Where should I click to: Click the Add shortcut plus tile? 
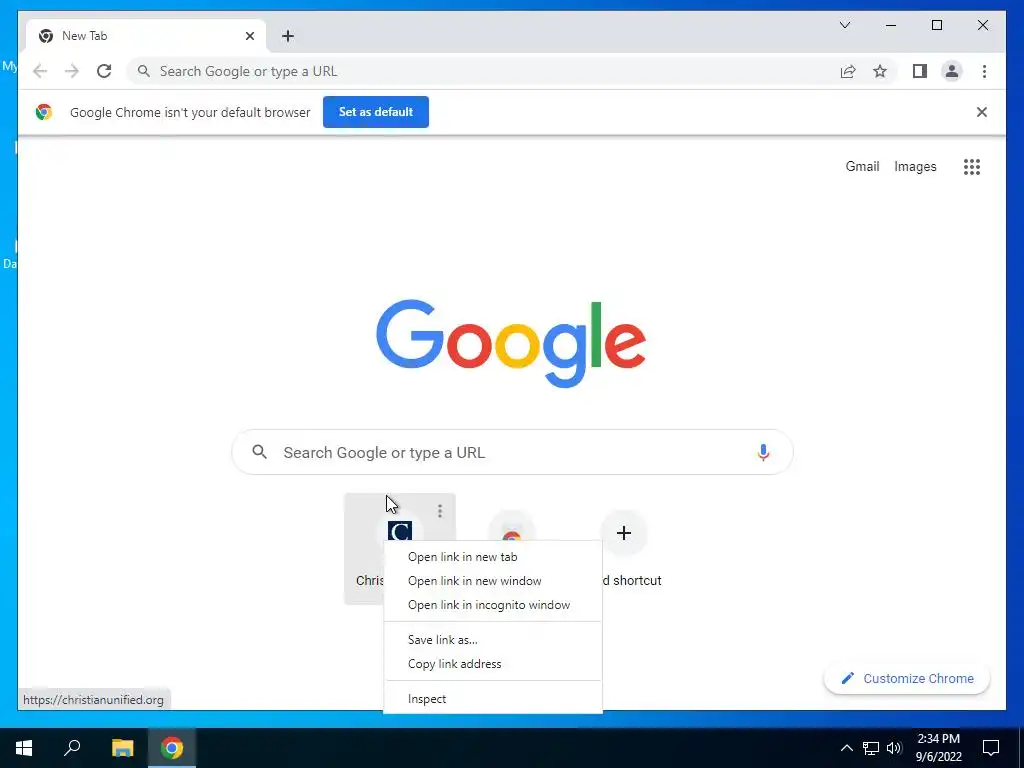coord(624,533)
